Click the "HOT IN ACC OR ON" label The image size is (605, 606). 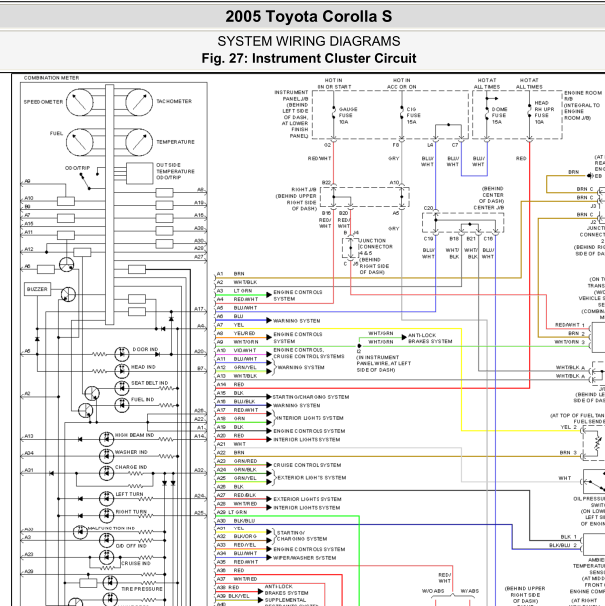pyautogui.click(x=402, y=84)
